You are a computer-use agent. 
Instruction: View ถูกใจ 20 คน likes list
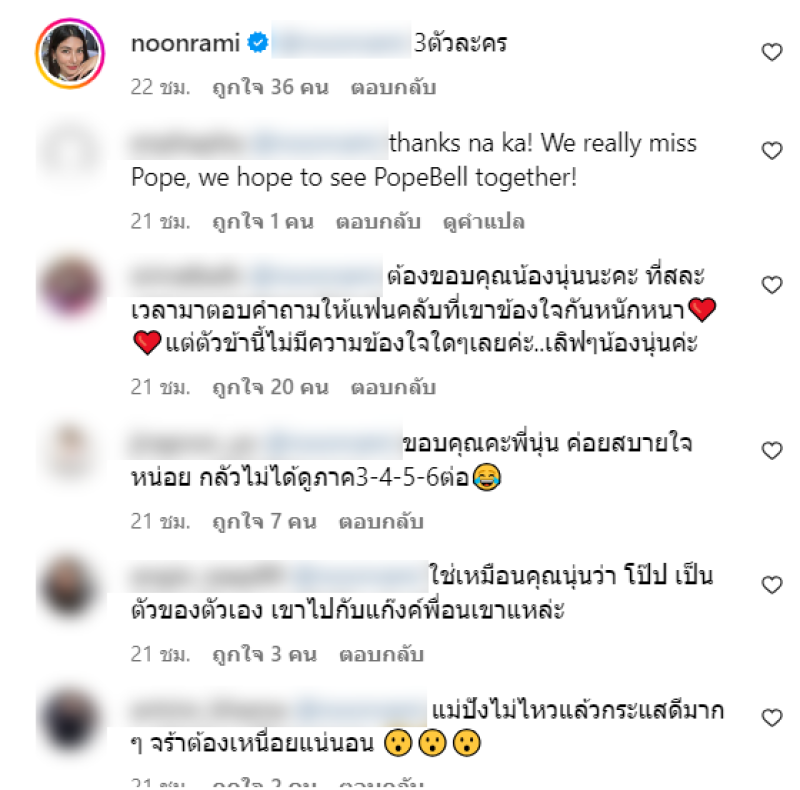(x=270, y=387)
